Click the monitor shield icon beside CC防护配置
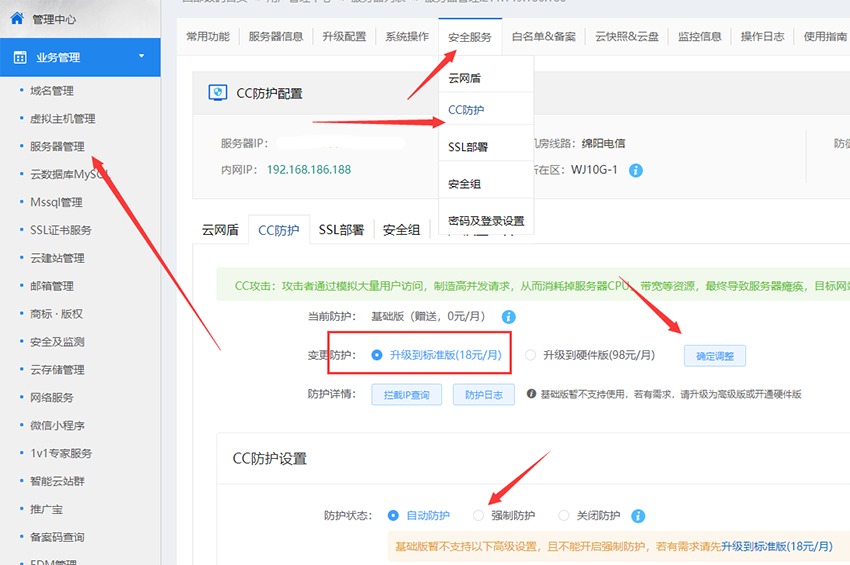850x565 pixels. point(217,93)
